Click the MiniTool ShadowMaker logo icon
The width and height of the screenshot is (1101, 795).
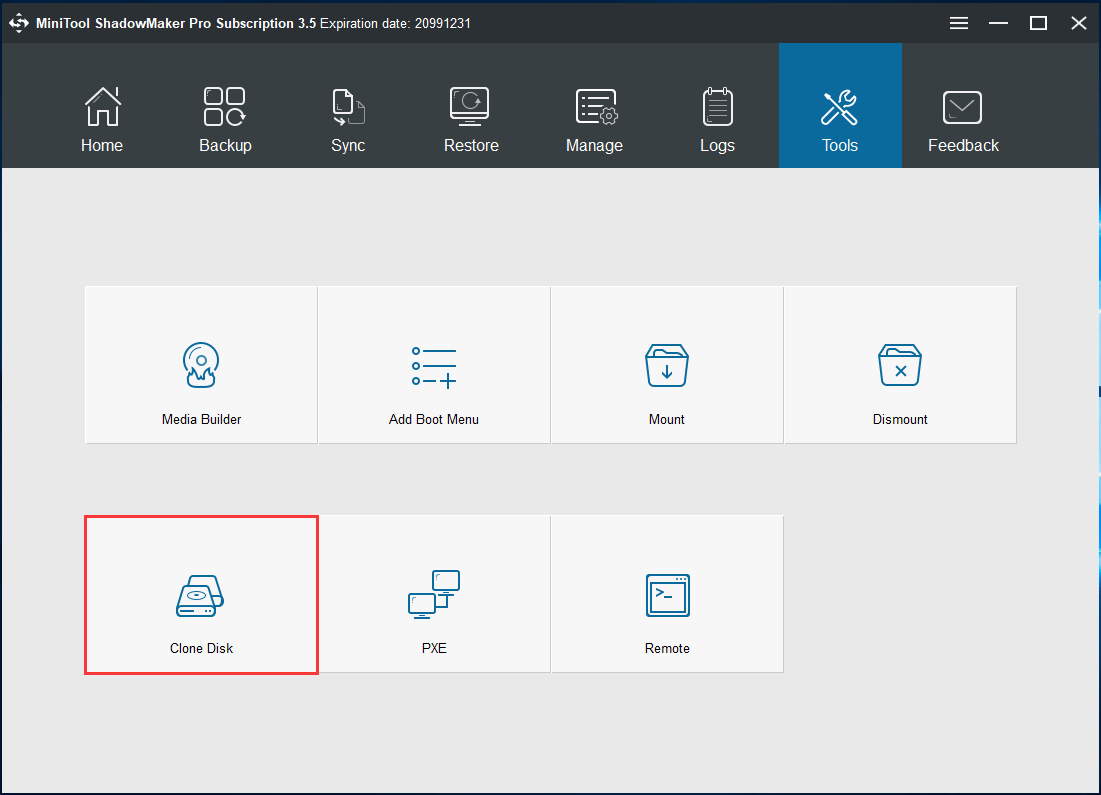coord(19,23)
